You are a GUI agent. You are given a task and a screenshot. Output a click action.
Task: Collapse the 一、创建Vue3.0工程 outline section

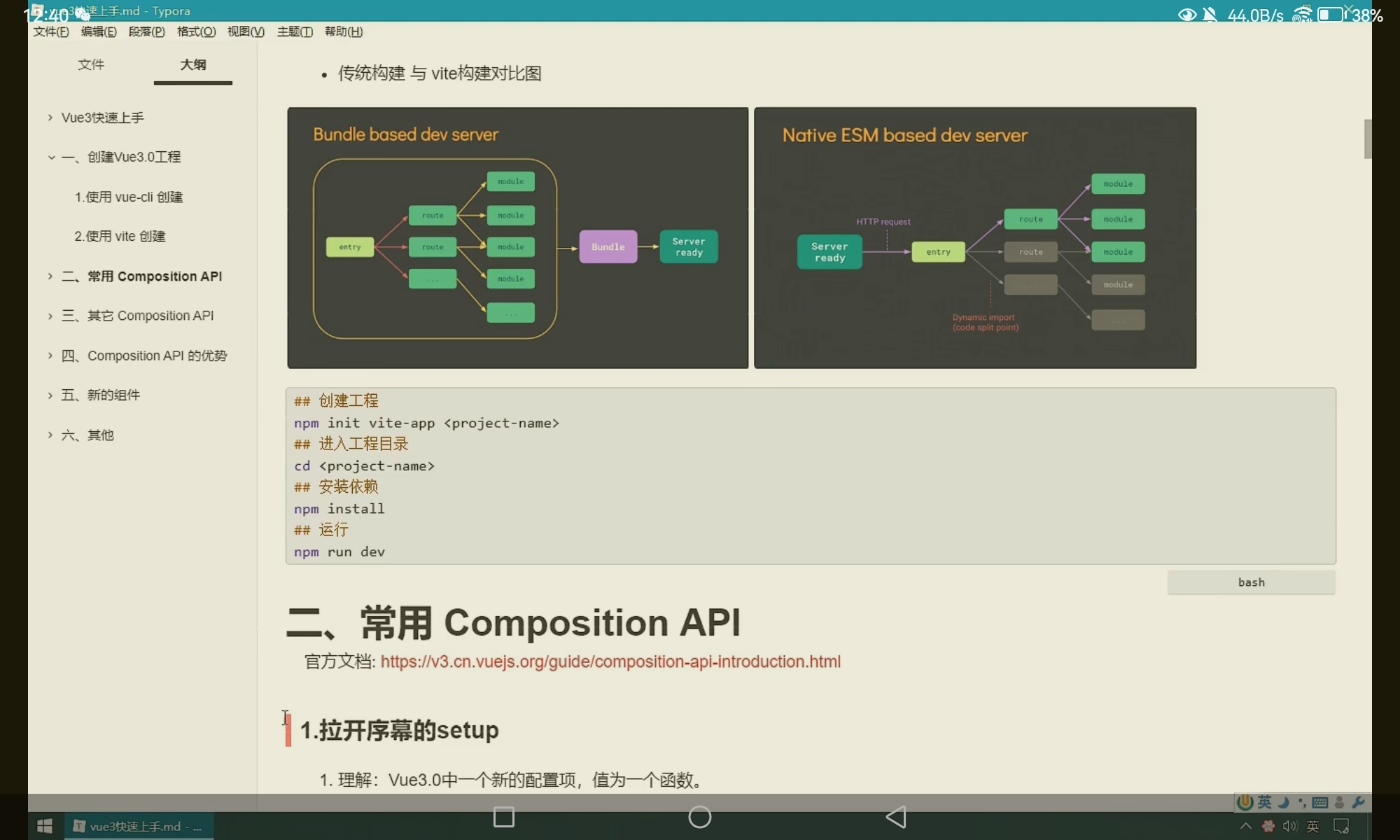51,157
